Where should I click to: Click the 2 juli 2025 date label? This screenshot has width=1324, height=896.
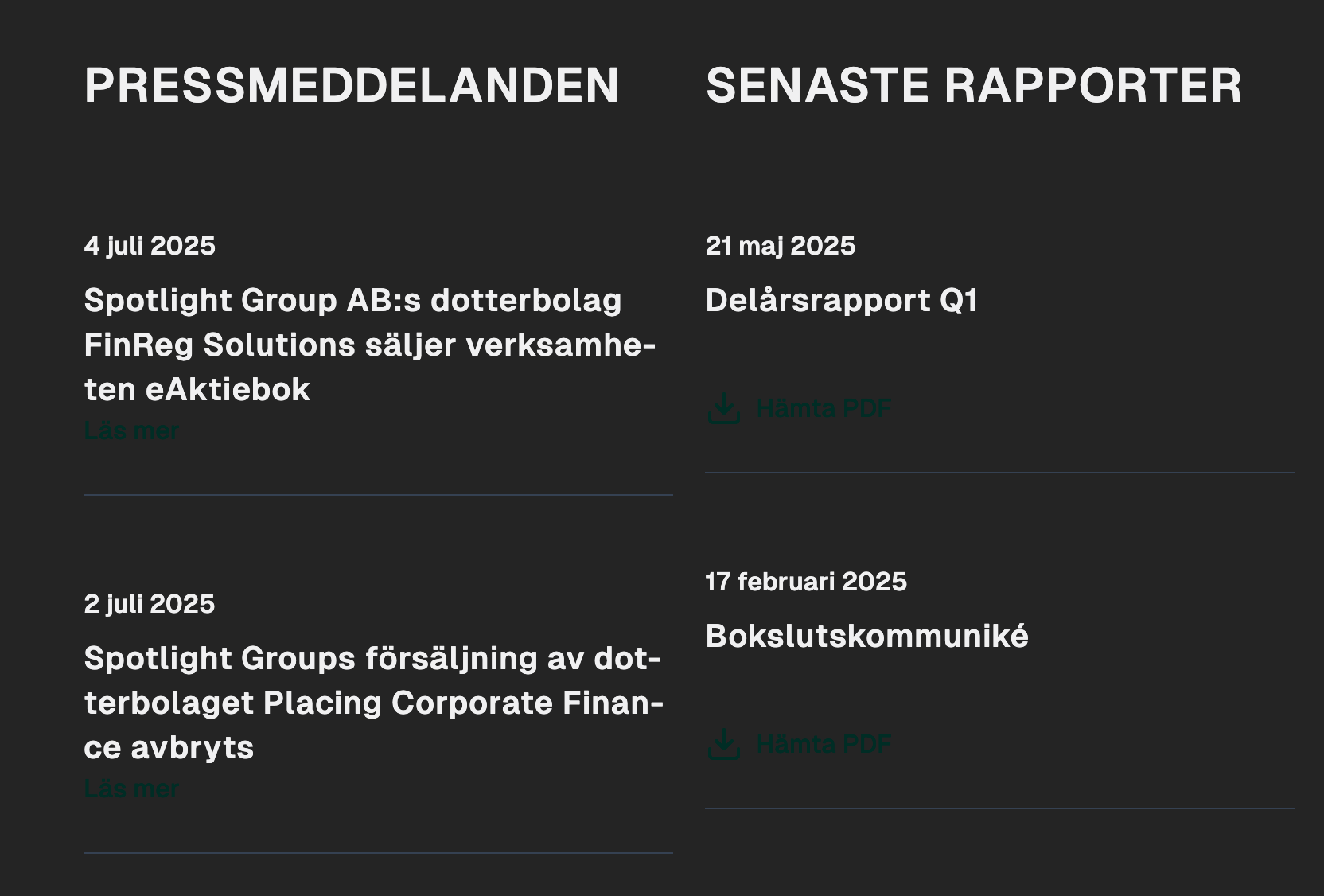tap(150, 604)
